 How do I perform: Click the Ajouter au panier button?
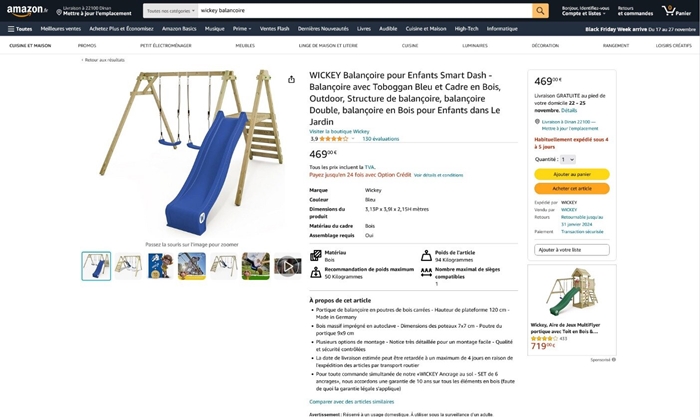point(572,174)
